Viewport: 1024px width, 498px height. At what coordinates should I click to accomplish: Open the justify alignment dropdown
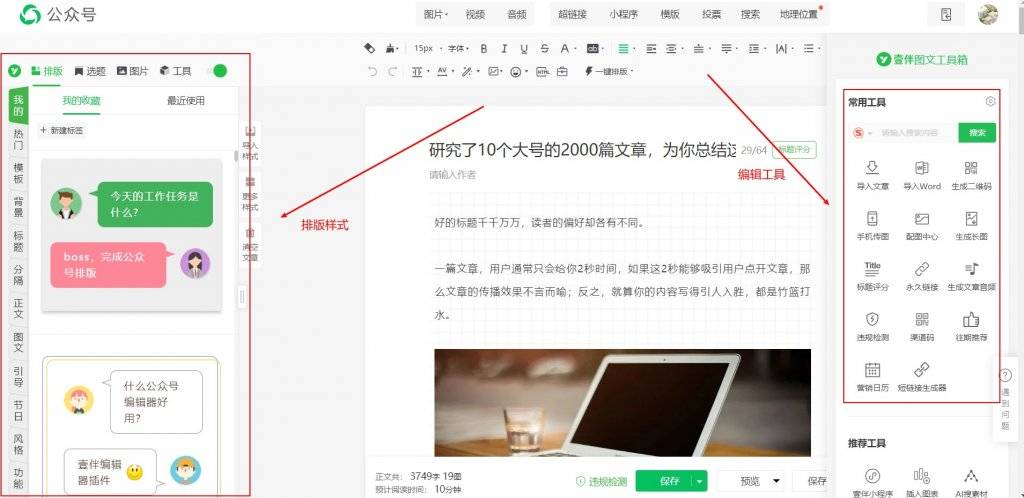pos(626,48)
